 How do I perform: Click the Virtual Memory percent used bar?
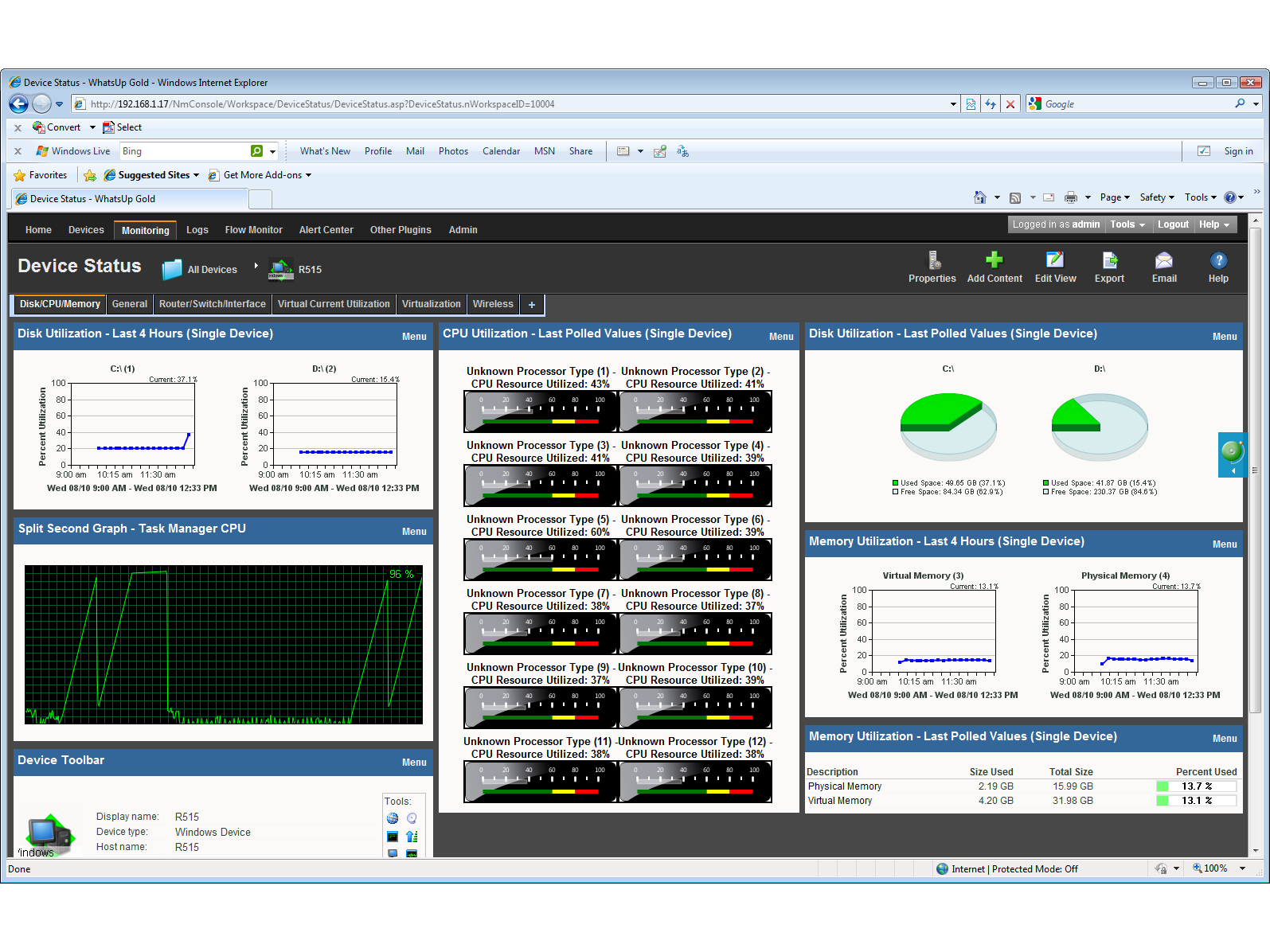(1197, 801)
